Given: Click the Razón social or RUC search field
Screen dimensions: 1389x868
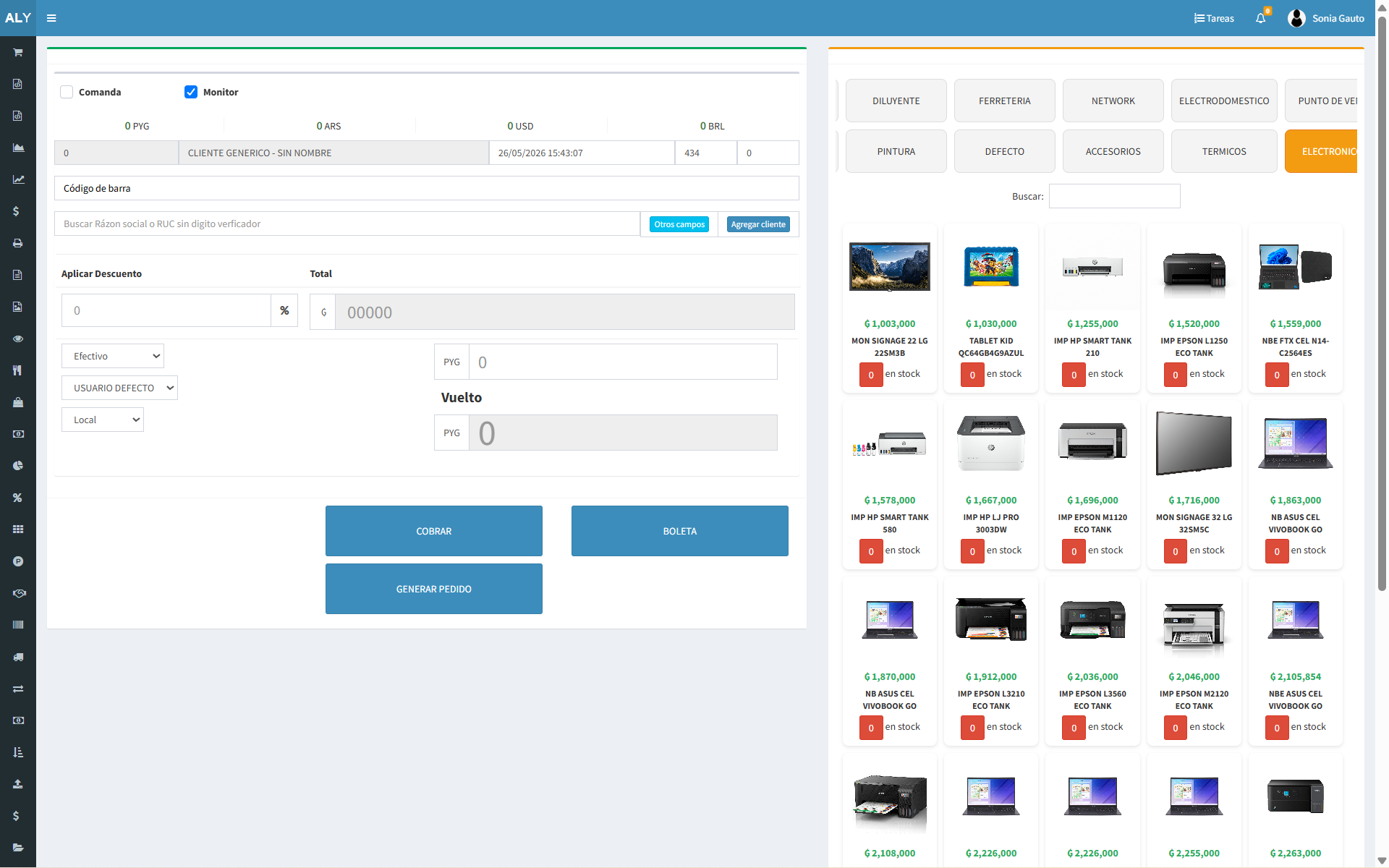Looking at the screenshot, I should (347, 224).
